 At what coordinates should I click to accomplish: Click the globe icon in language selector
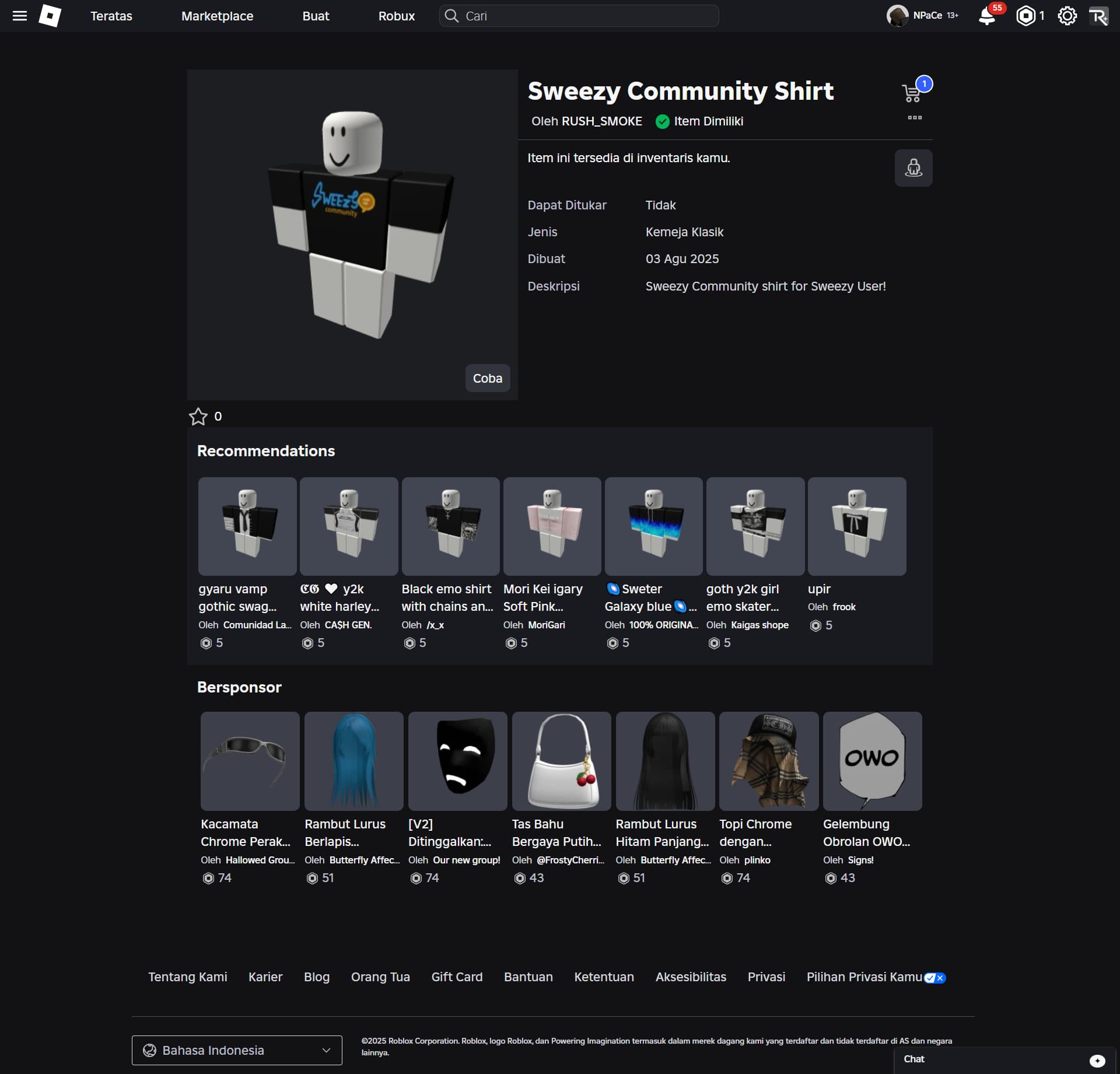click(149, 1050)
